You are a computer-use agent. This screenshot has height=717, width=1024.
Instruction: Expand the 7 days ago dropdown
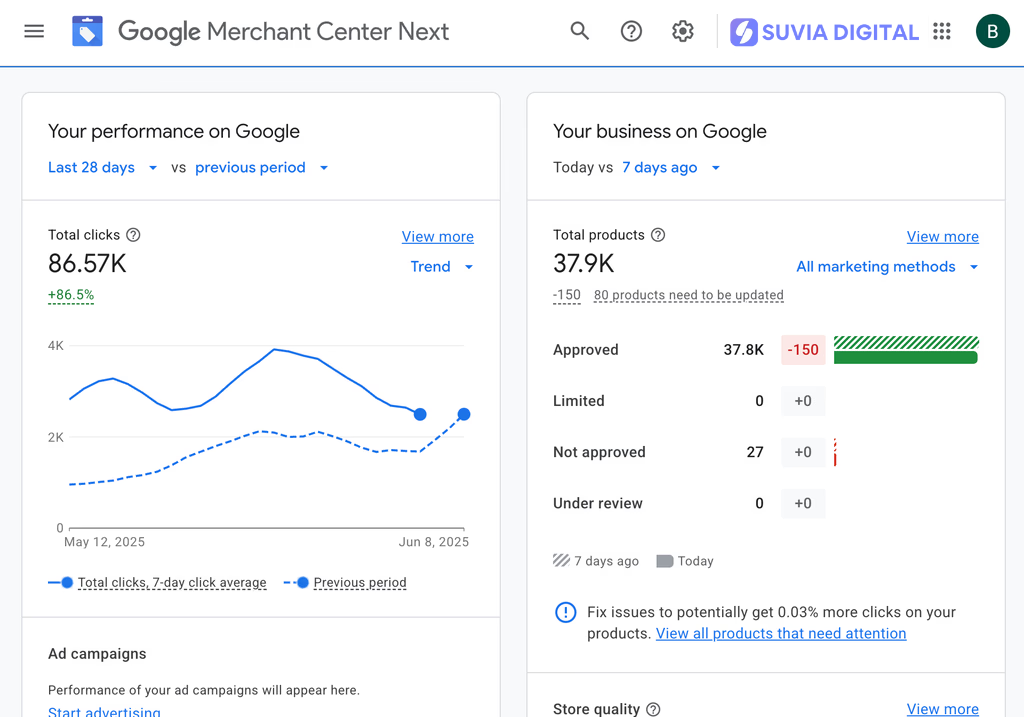coord(671,168)
